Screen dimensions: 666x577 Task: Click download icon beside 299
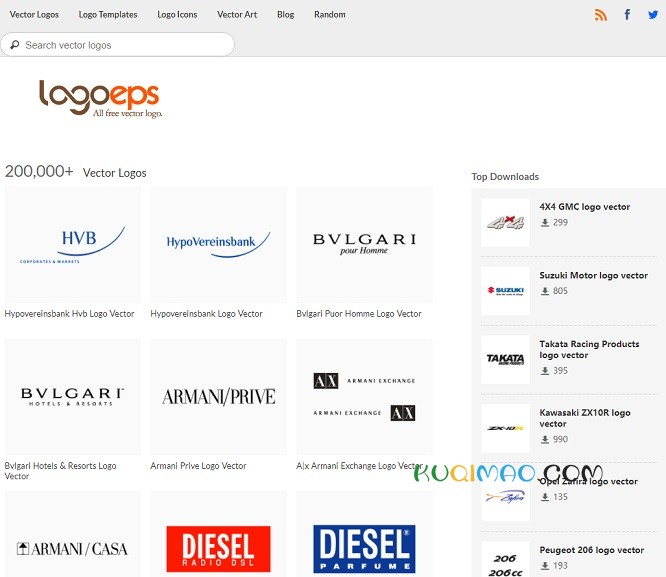pyautogui.click(x=545, y=222)
